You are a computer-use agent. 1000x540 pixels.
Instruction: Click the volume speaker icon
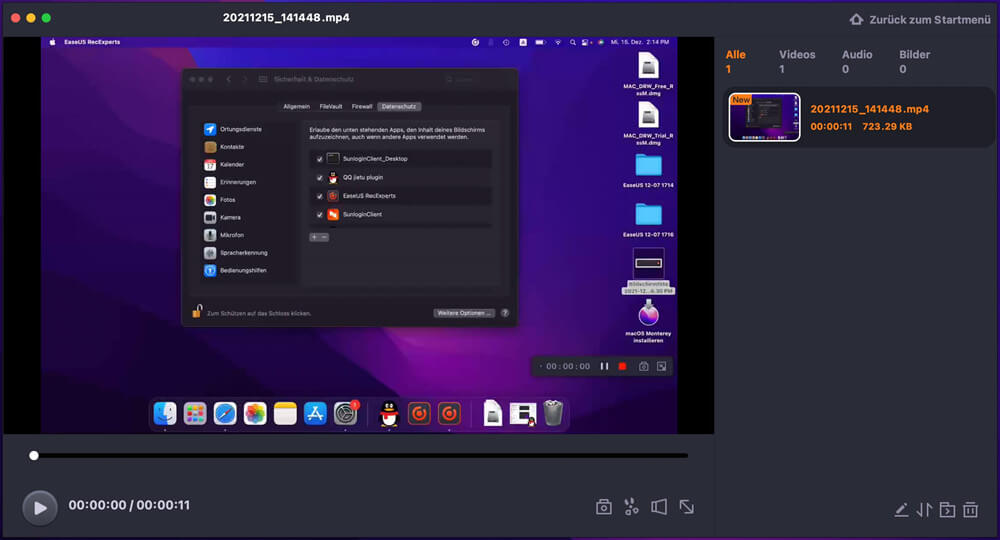point(659,507)
